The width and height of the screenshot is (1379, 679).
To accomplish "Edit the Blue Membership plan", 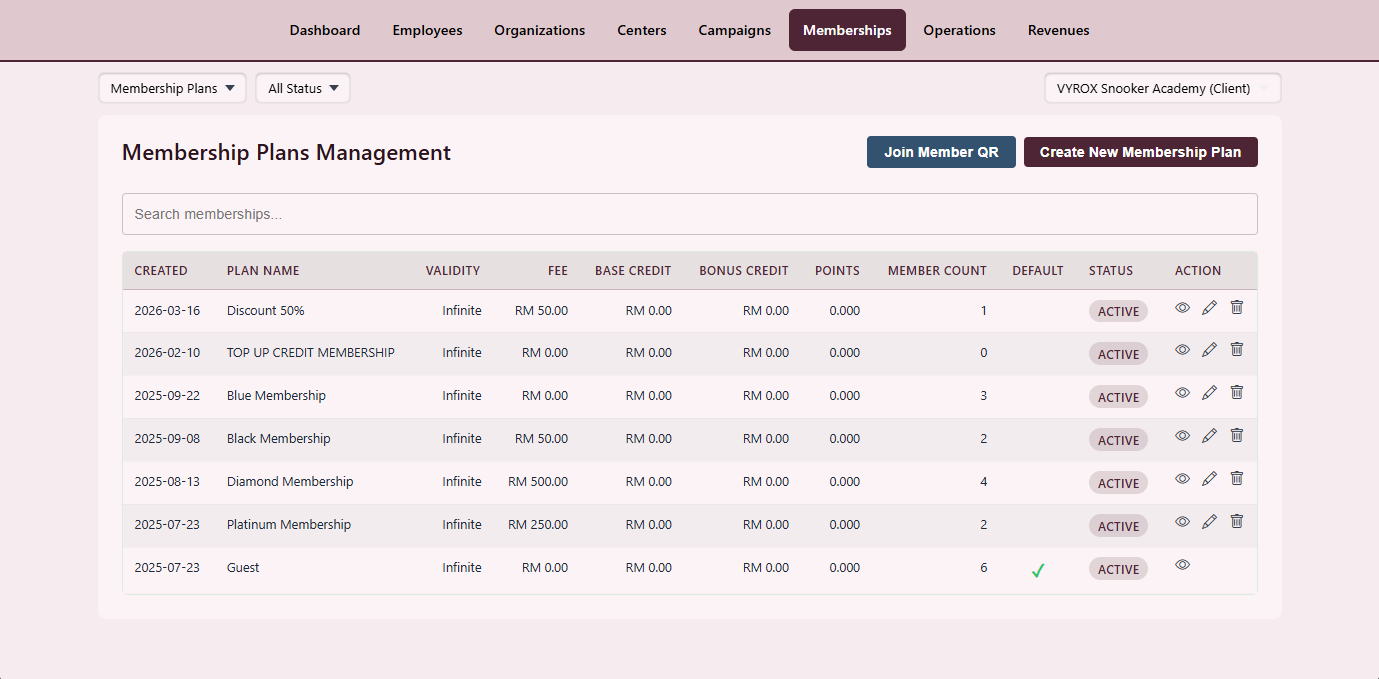I will point(1209,393).
